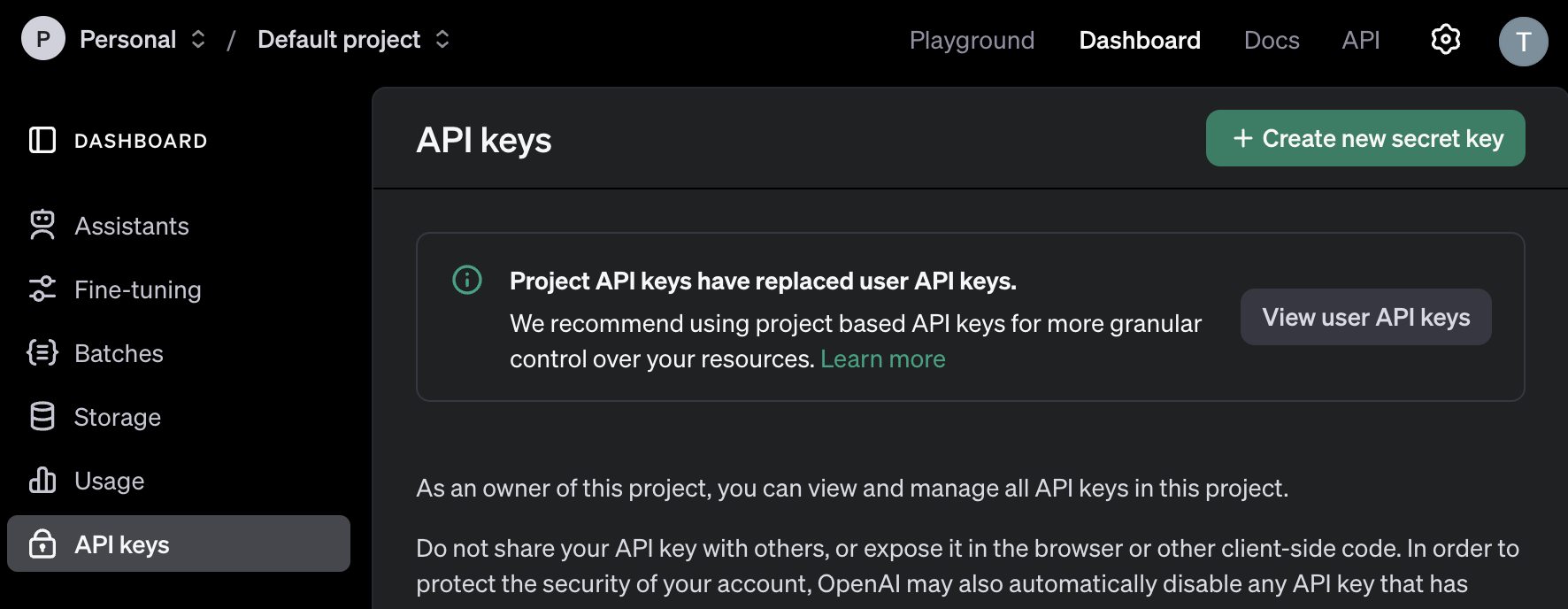This screenshot has width=1568, height=609.
Task: Expand the Personal organization switcher
Action: (198, 40)
